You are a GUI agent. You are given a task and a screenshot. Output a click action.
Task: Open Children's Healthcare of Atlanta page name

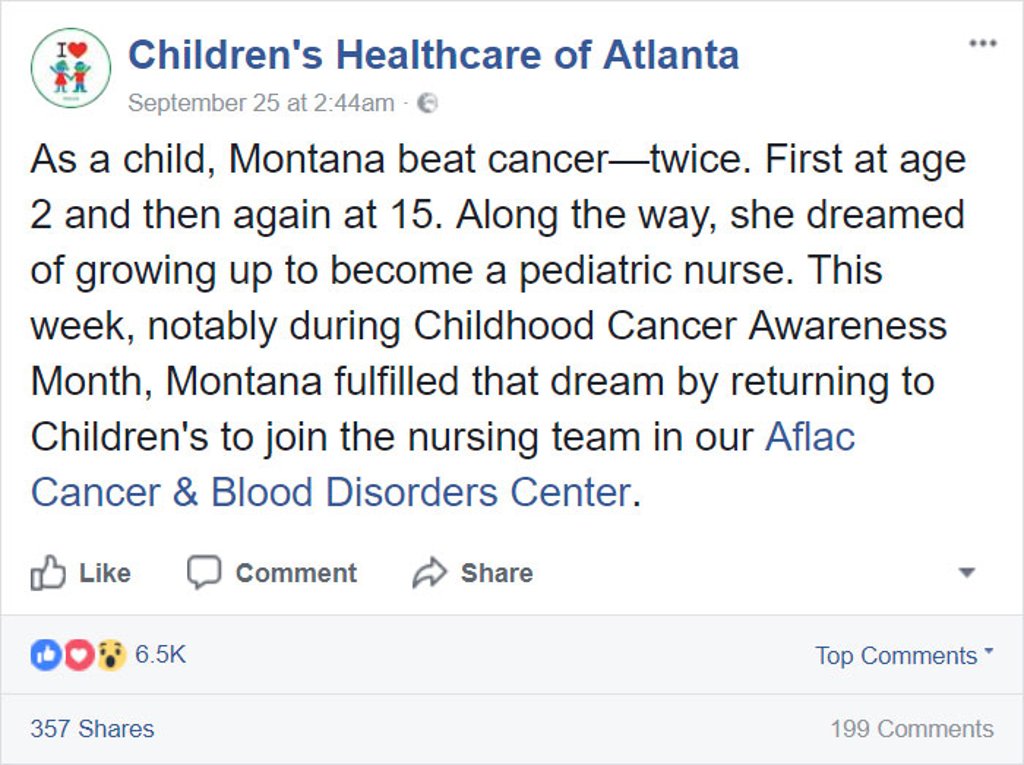pyautogui.click(x=433, y=55)
